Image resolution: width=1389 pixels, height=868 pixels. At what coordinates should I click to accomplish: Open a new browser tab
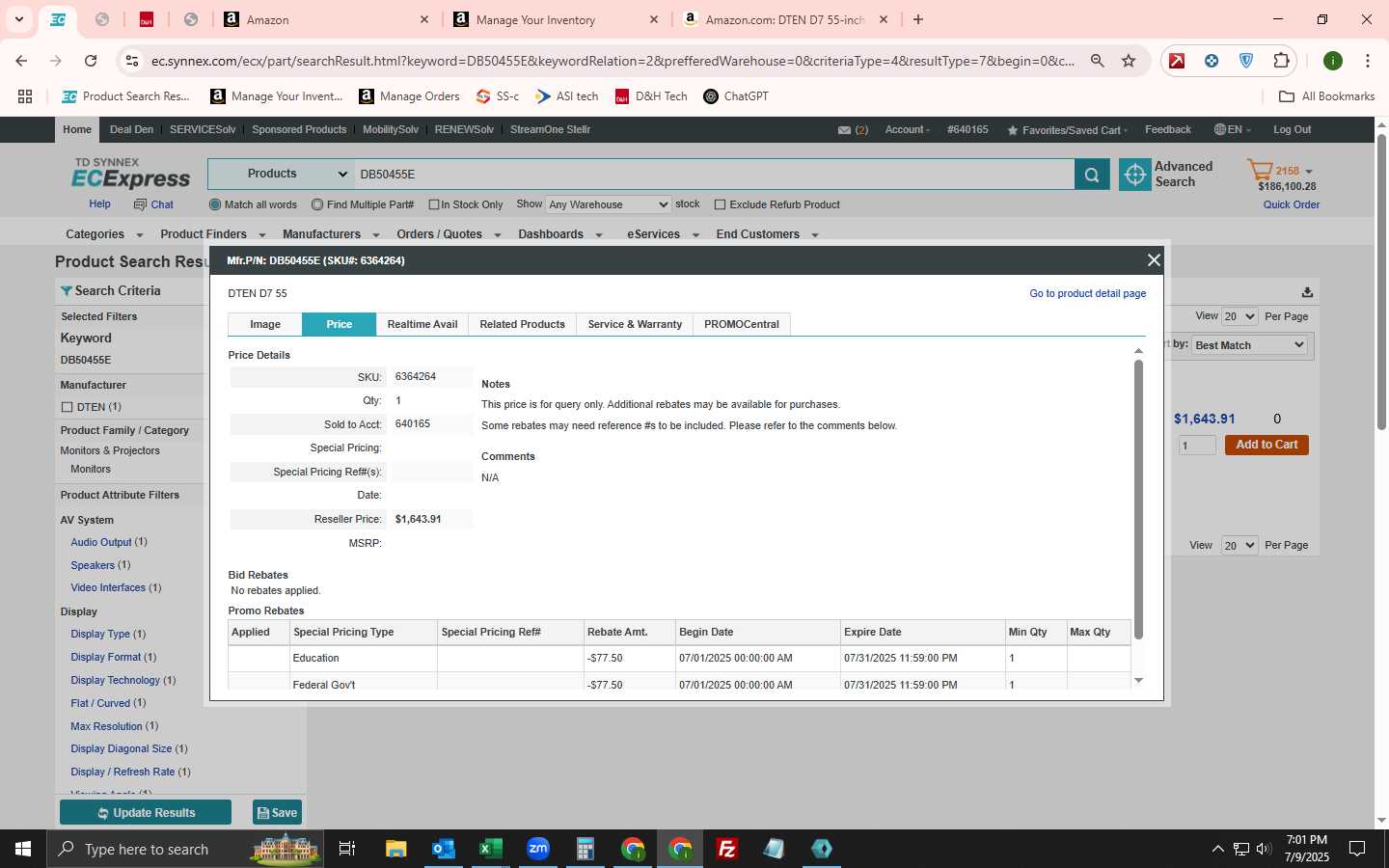pyautogui.click(x=918, y=19)
